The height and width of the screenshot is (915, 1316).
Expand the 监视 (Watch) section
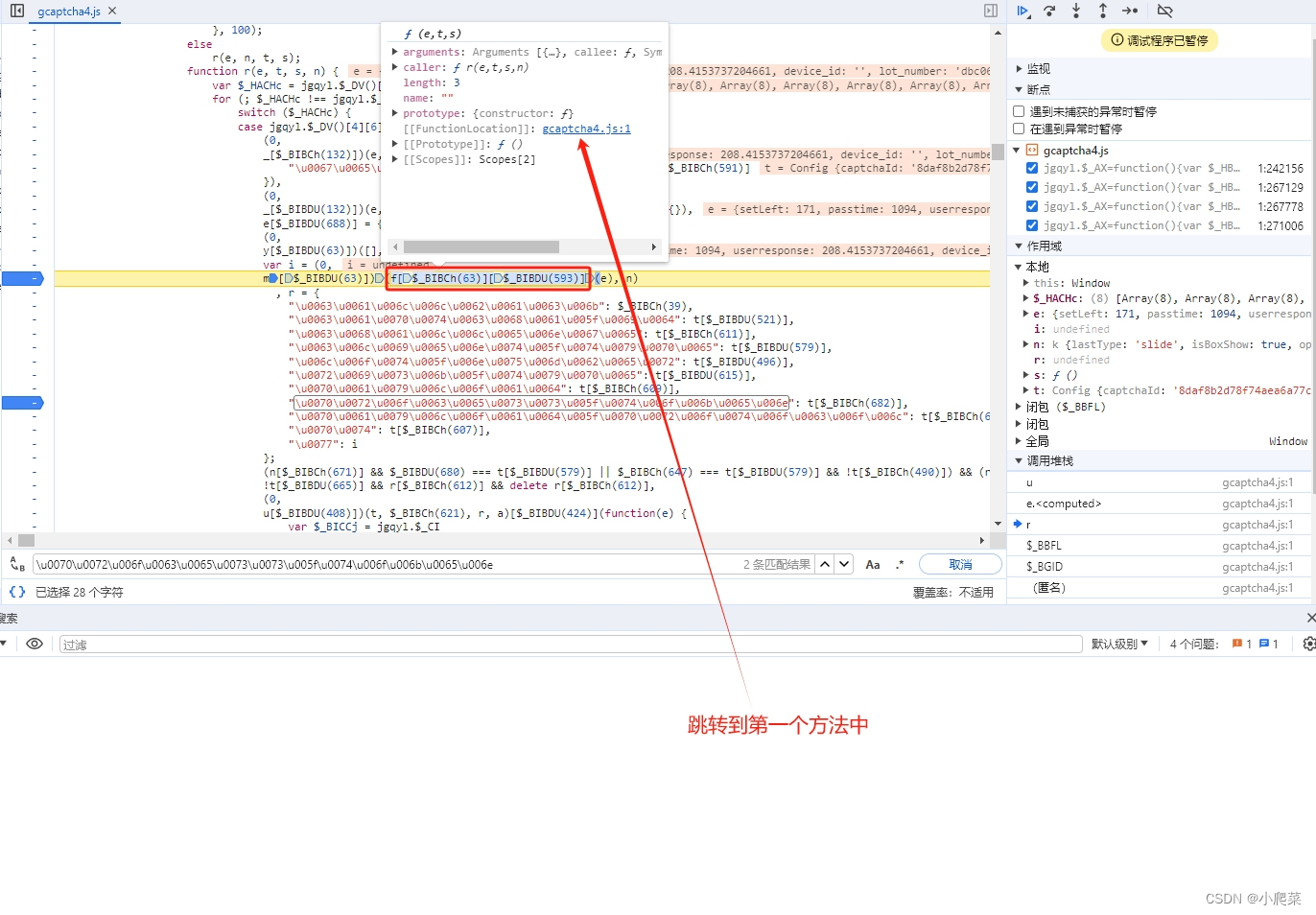pos(1019,69)
